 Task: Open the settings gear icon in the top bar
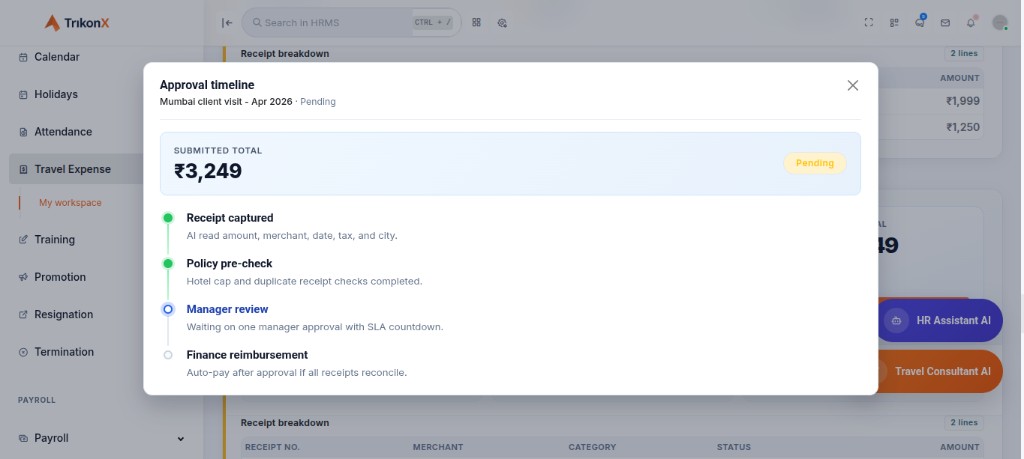[x=502, y=23]
